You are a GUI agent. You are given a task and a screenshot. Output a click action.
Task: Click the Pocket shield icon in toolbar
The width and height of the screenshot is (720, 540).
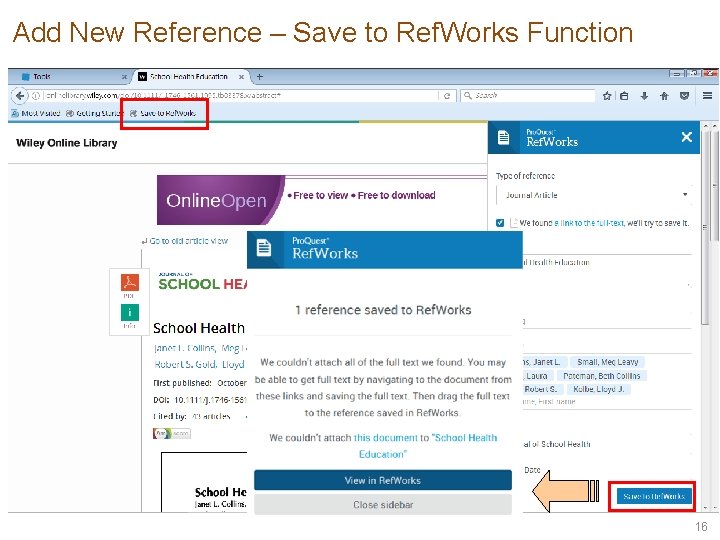[685, 96]
